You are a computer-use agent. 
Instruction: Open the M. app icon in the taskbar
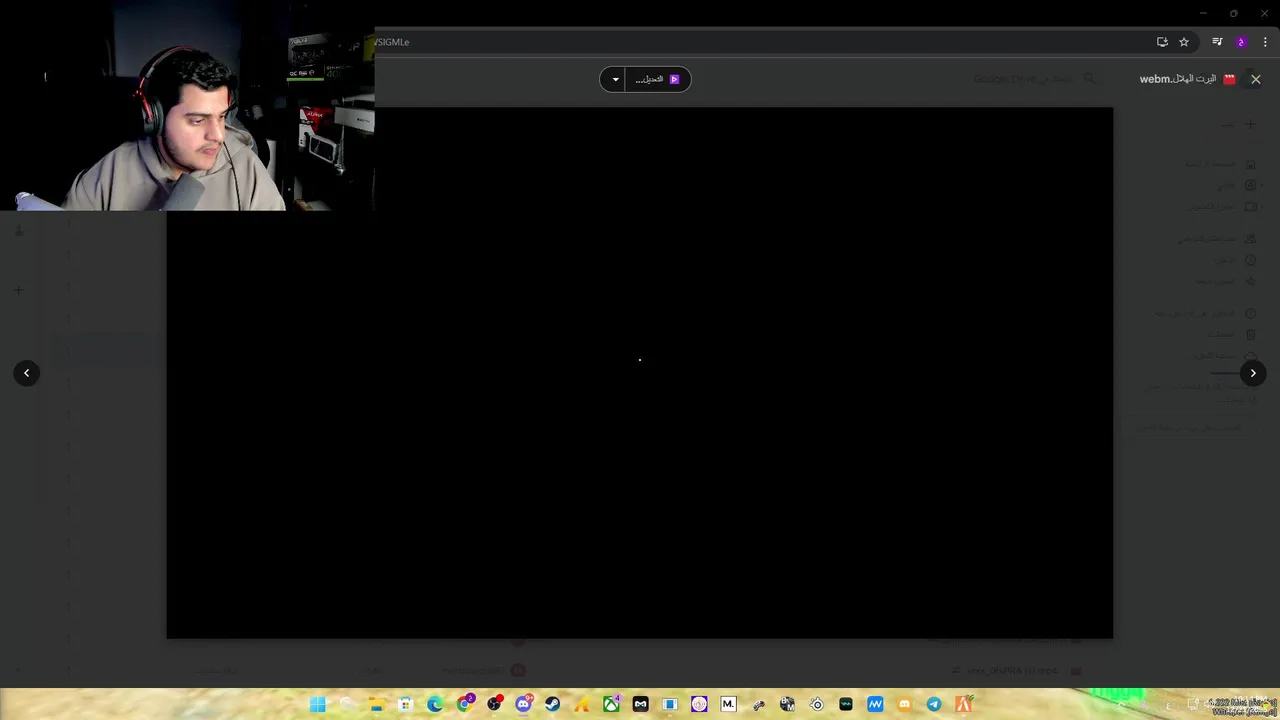[x=728, y=704]
